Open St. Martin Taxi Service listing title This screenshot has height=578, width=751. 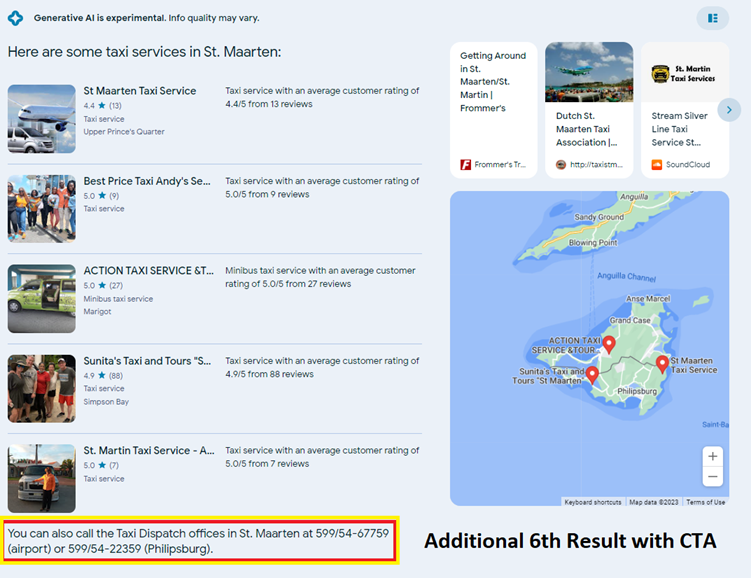[x=148, y=451]
